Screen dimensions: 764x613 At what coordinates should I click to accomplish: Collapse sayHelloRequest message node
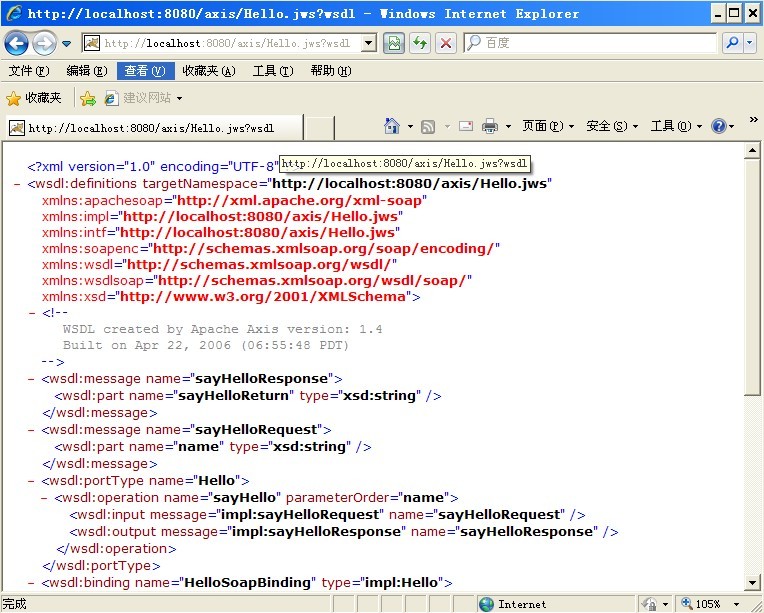(x=32, y=430)
